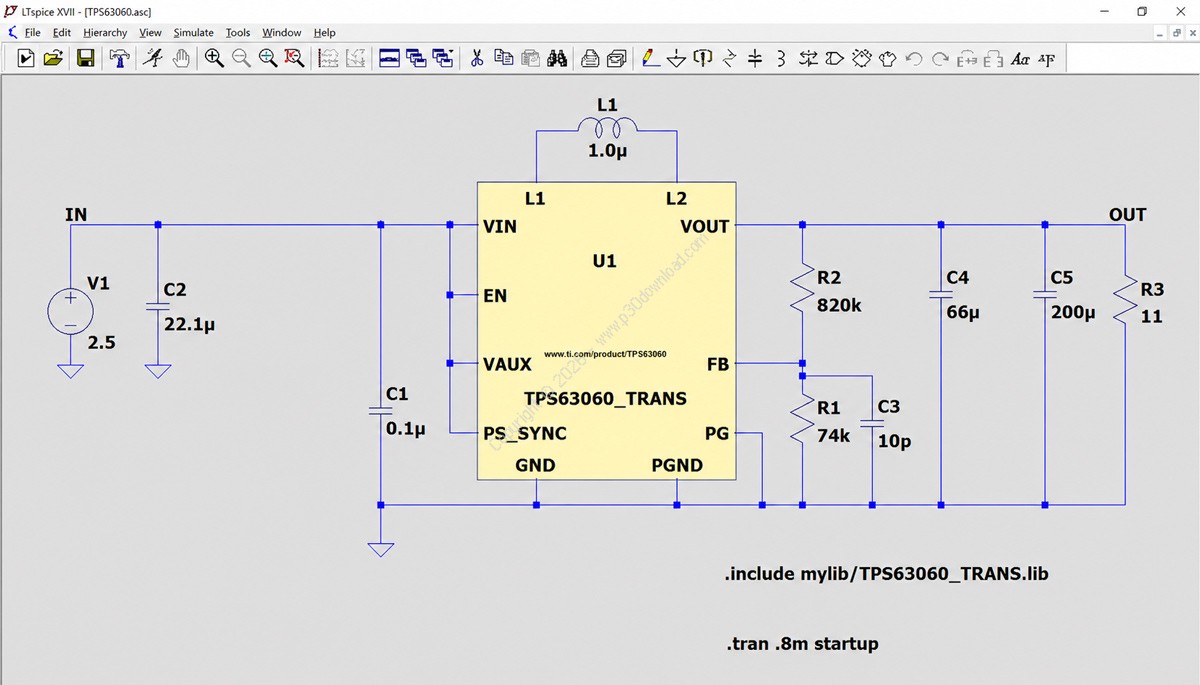Click the IN net label
This screenshot has width=1200, height=685.
click(76, 214)
